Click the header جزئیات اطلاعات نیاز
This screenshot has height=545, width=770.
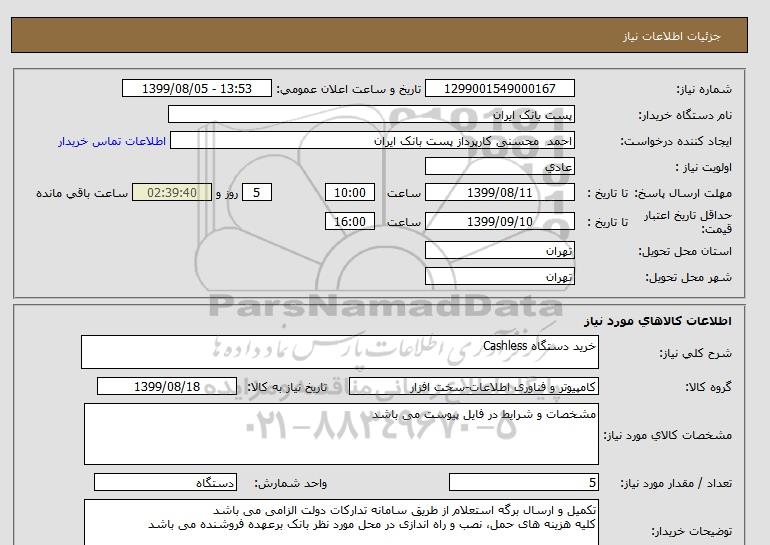[x=671, y=36]
